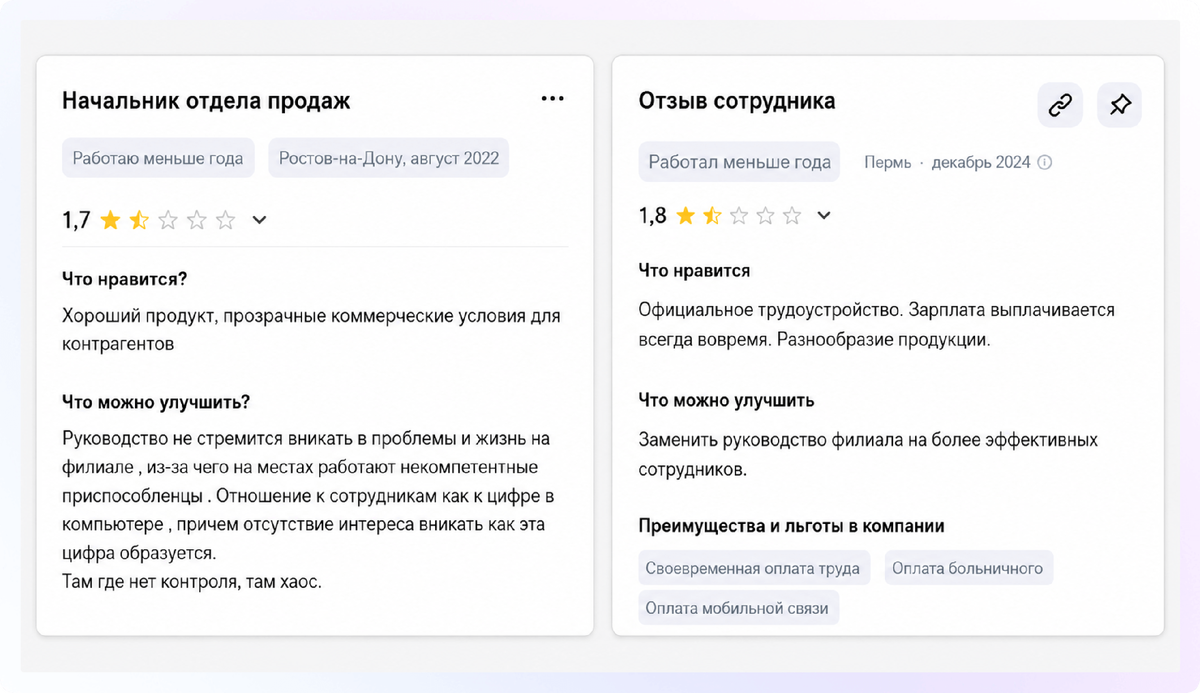Click the star rating next to 1,7
The width and height of the screenshot is (1200, 693).
coord(168,220)
